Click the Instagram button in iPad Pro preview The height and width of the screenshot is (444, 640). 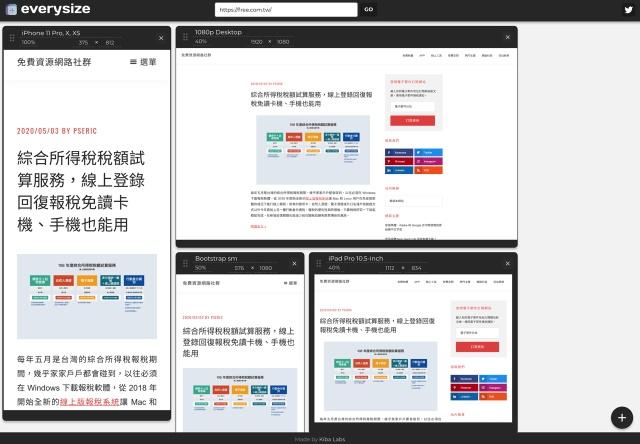point(493,388)
